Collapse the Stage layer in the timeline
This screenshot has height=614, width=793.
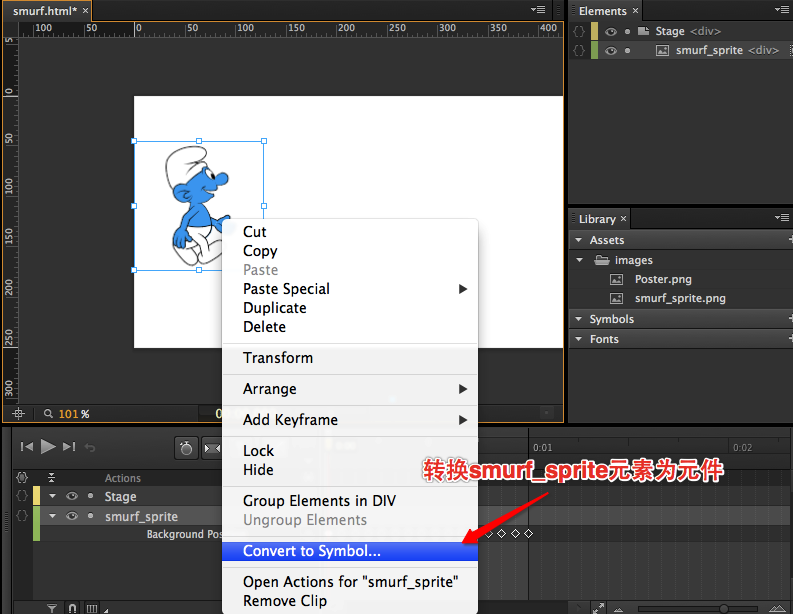point(53,496)
